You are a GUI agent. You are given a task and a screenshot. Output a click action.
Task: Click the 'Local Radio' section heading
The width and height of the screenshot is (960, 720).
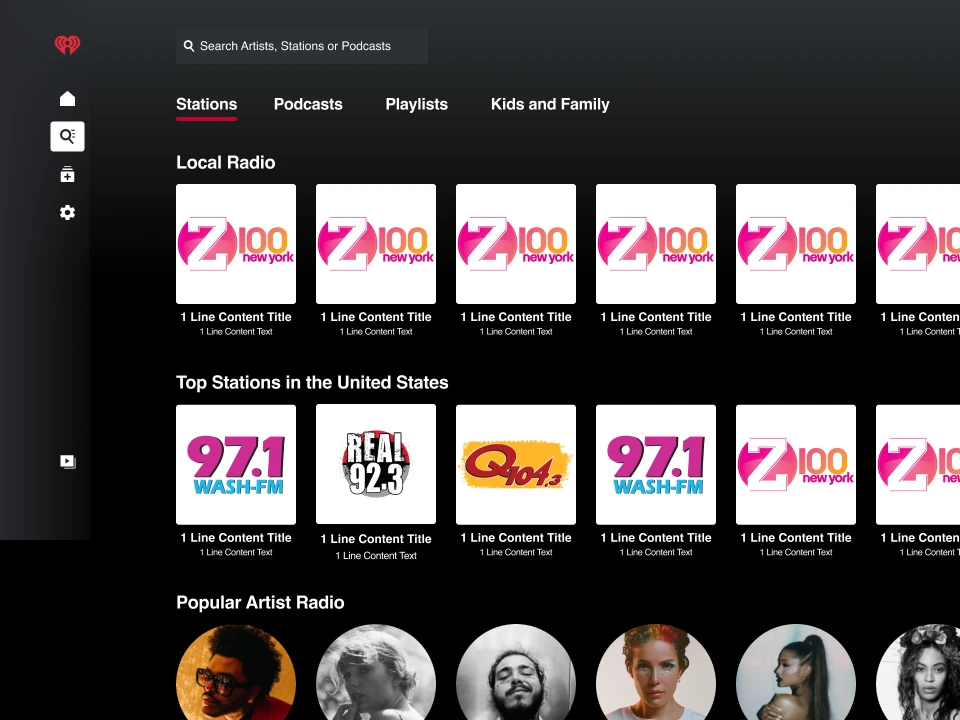225,162
